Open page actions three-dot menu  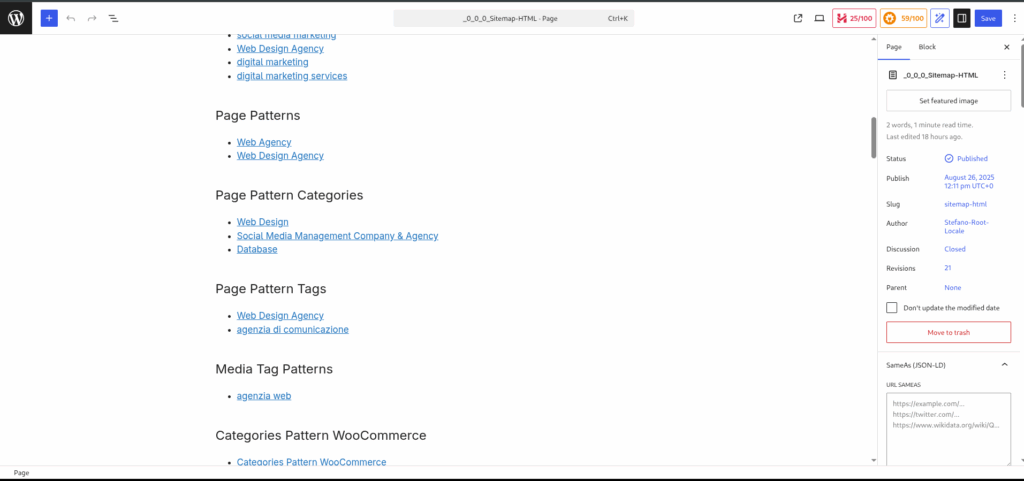click(x=1004, y=75)
